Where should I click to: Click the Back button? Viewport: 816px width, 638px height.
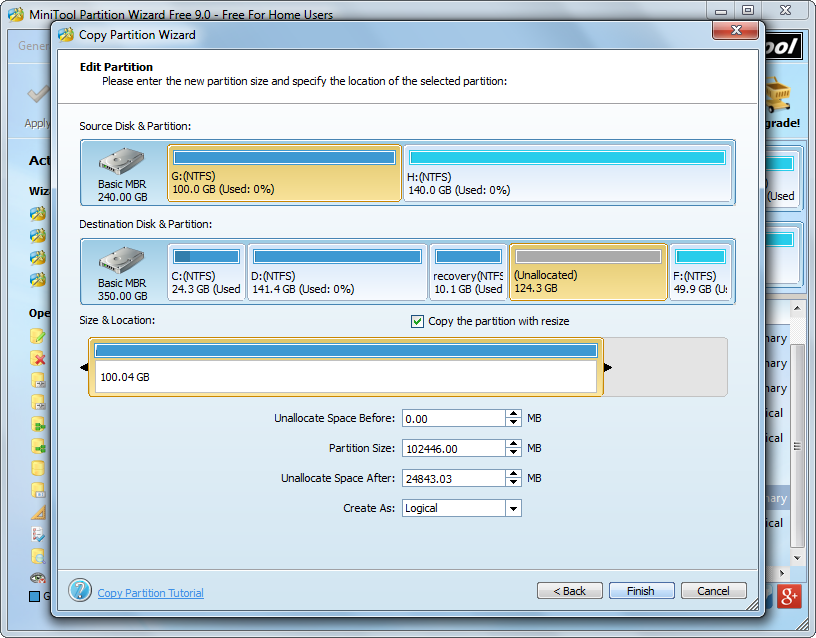(x=570, y=591)
